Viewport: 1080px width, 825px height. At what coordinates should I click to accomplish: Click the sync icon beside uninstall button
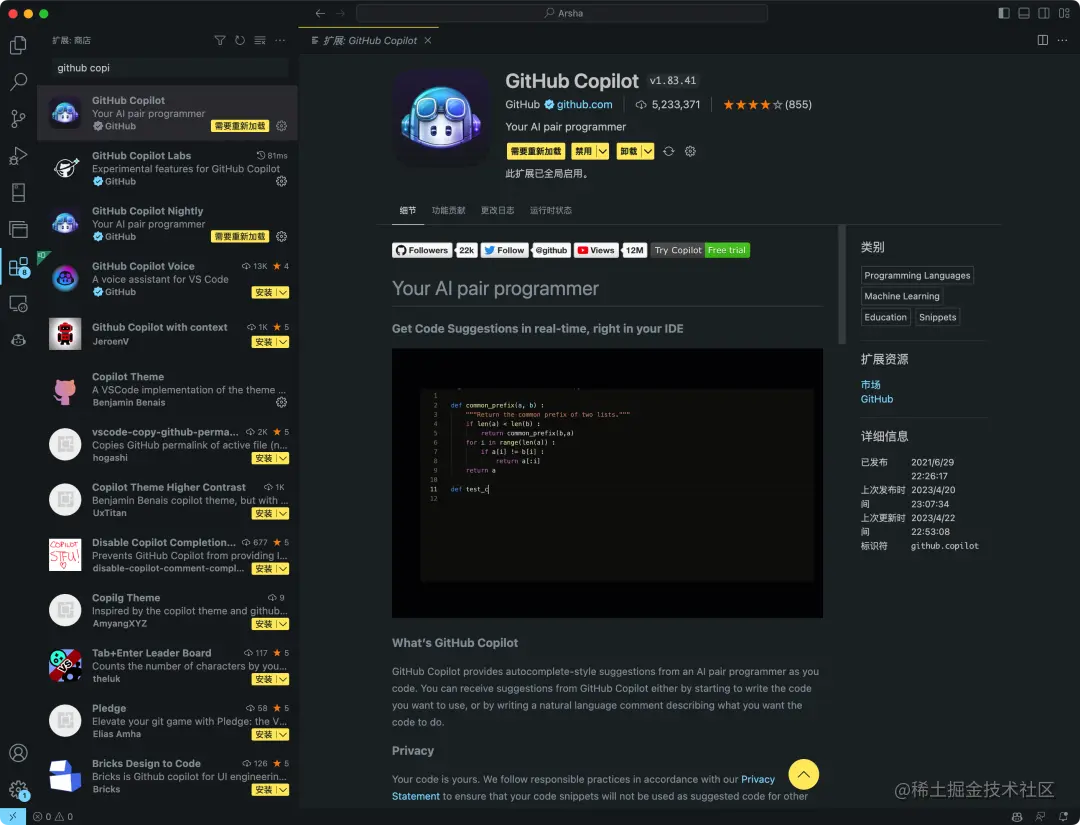tap(669, 151)
